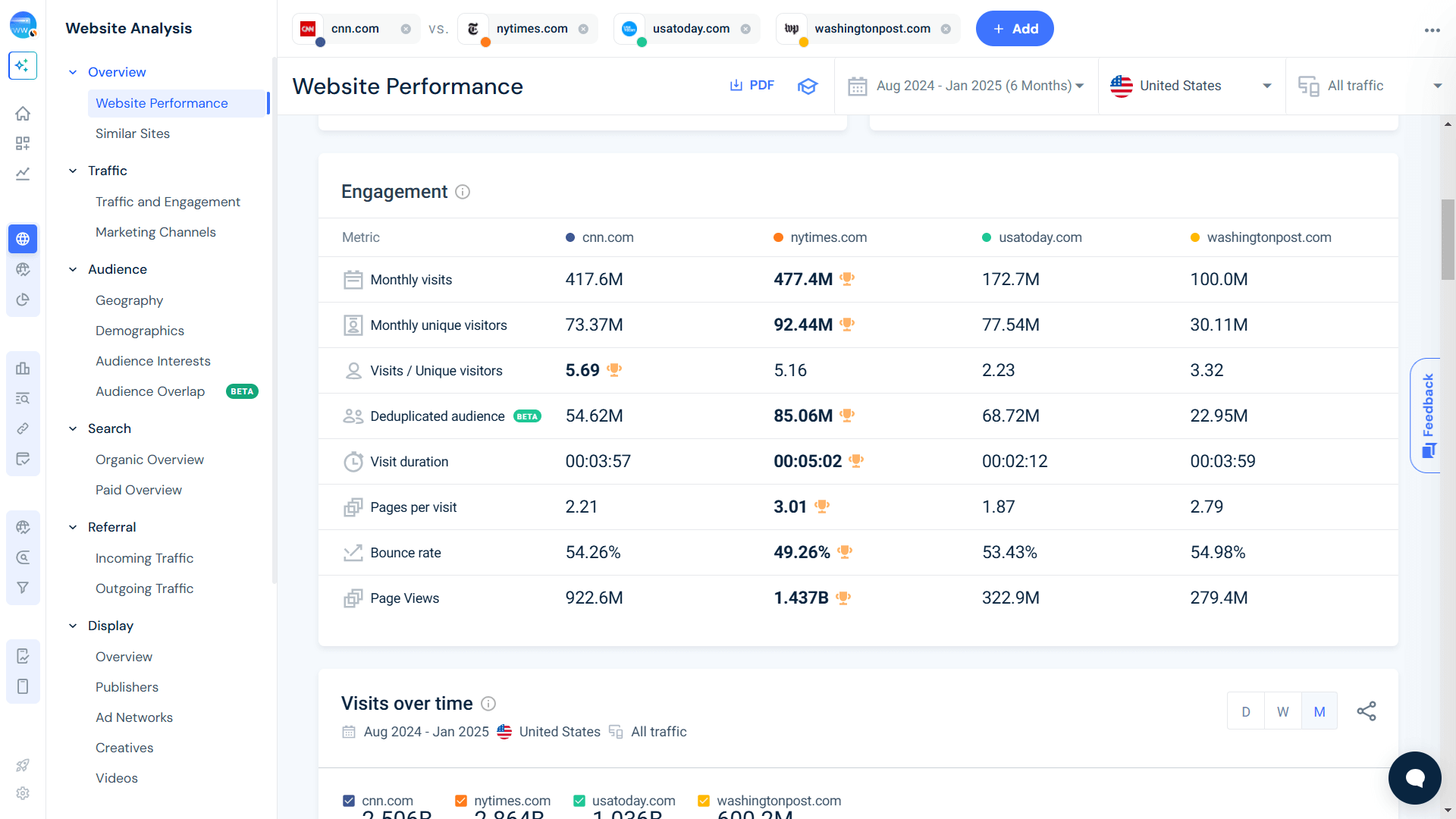Select the Home icon in the sidebar
1456x819 pixels.
(x=23, y=113)
